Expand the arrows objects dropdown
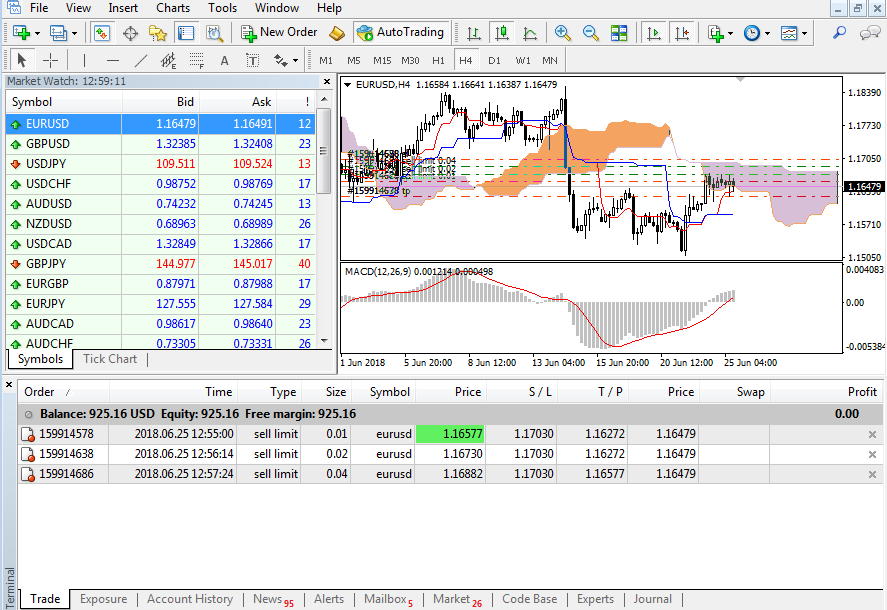The width and height of the screenshot is (887, 610). click(x=295, y=61)
